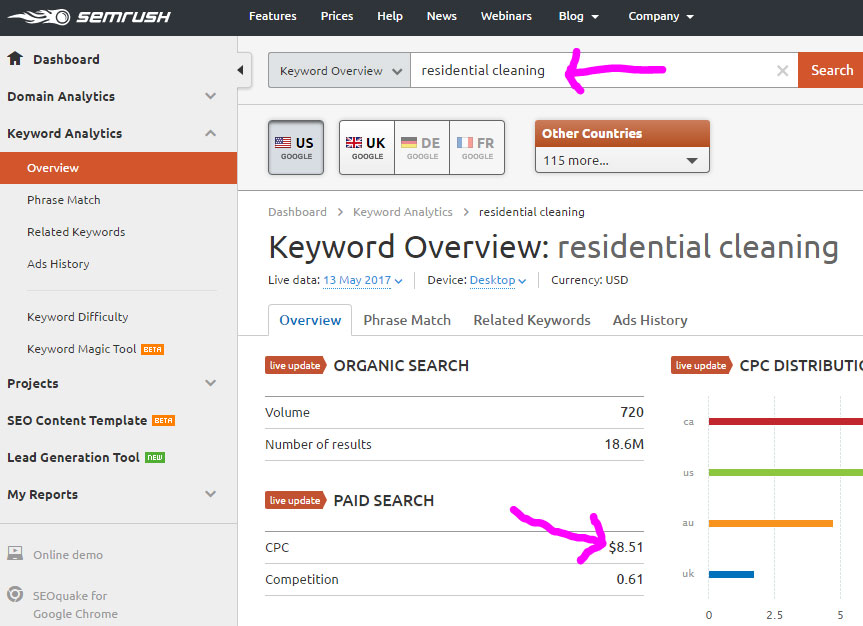This screenshot has width=863, height=626.
Task: Click the Volume value 720
Action: [x=632, y=412]
